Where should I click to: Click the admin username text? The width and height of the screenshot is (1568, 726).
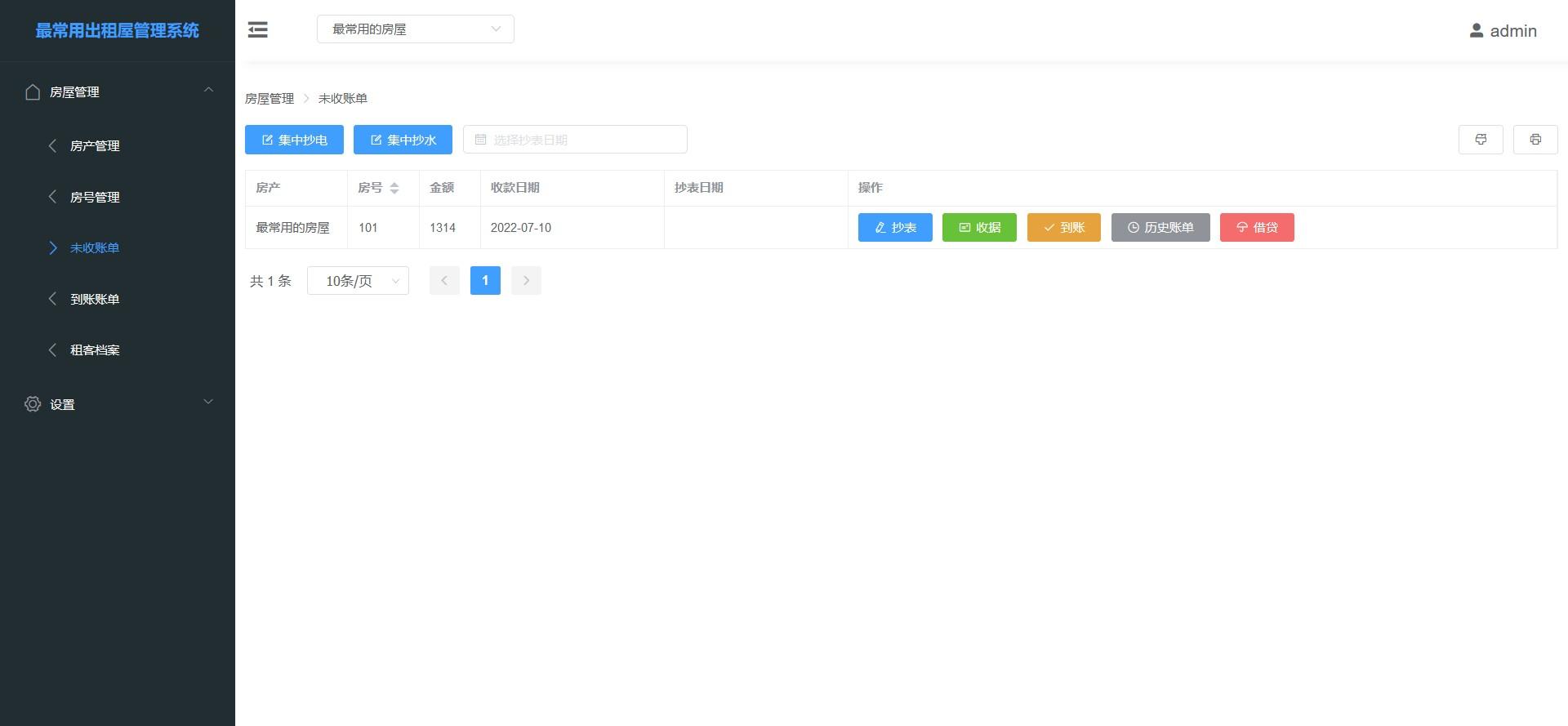(x=1513, y=31)
